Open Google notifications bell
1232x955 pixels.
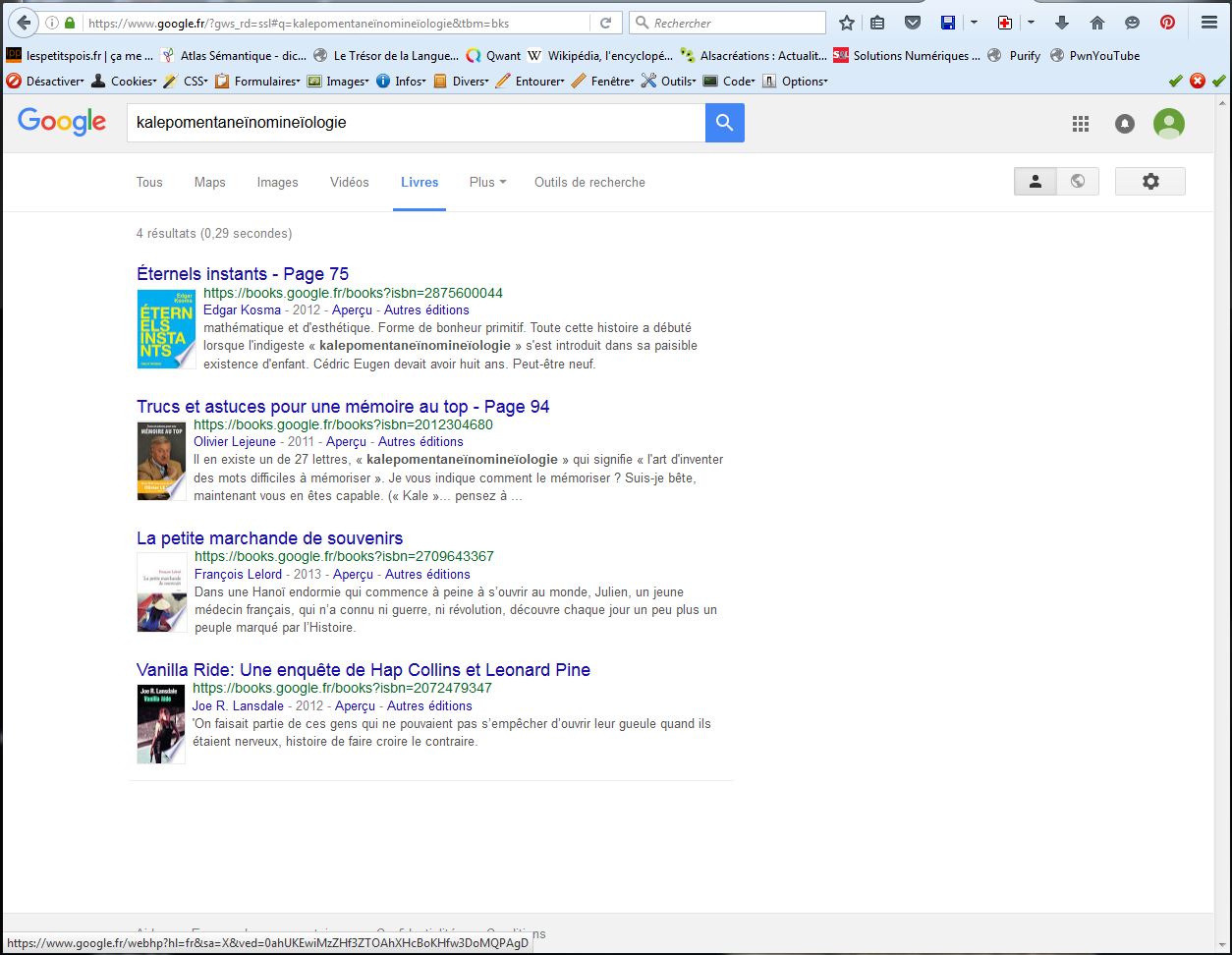1125,123
